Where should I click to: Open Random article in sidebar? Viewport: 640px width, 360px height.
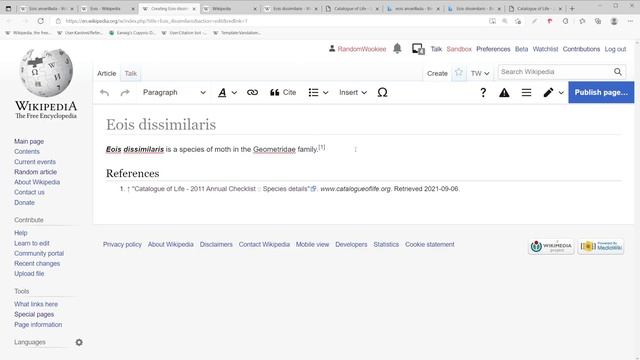pyautogui.click(x=36, y=172)
